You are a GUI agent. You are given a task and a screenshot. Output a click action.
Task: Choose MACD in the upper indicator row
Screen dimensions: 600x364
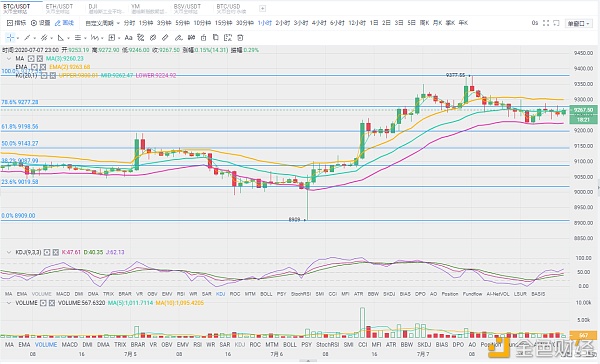63,294
